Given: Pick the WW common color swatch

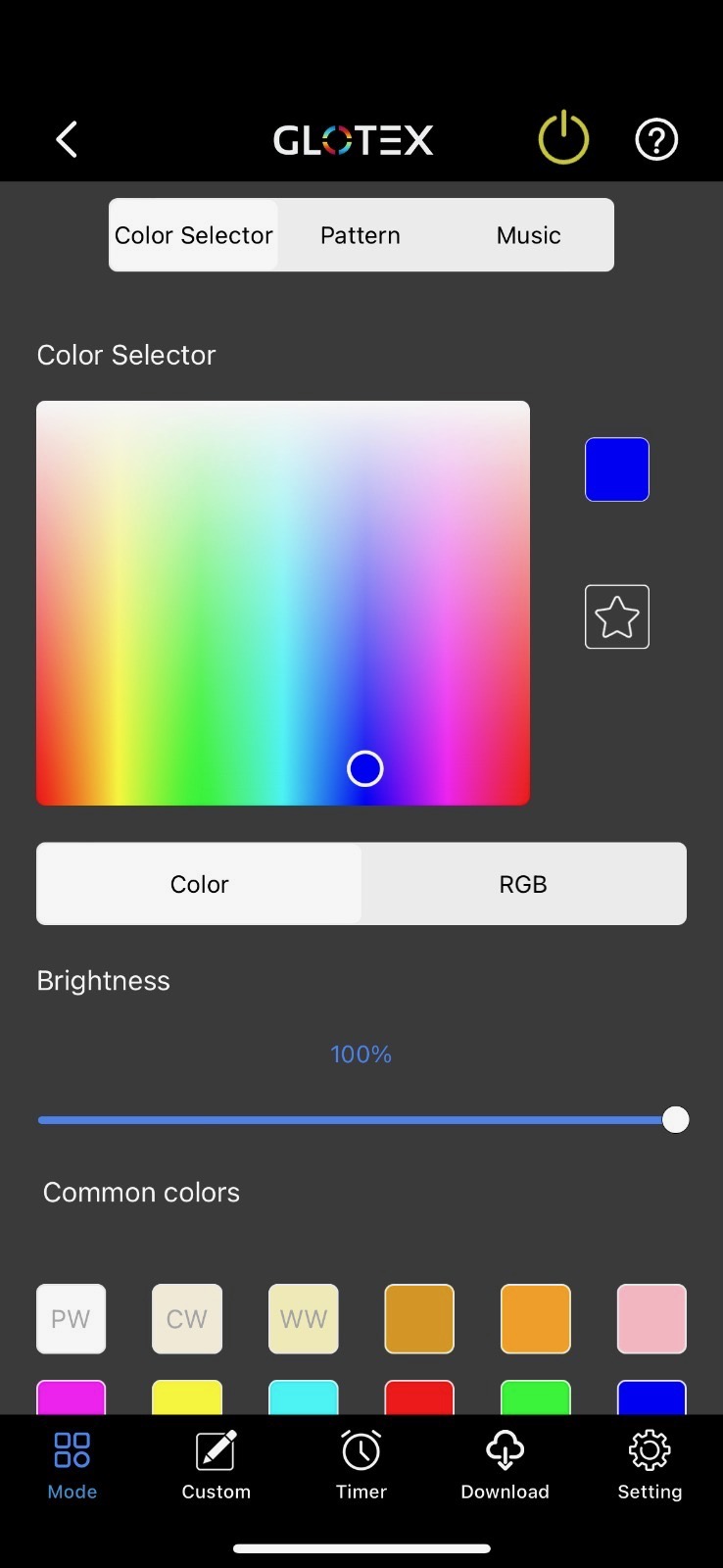Looking at the screenshot, I should point(304,1319).
